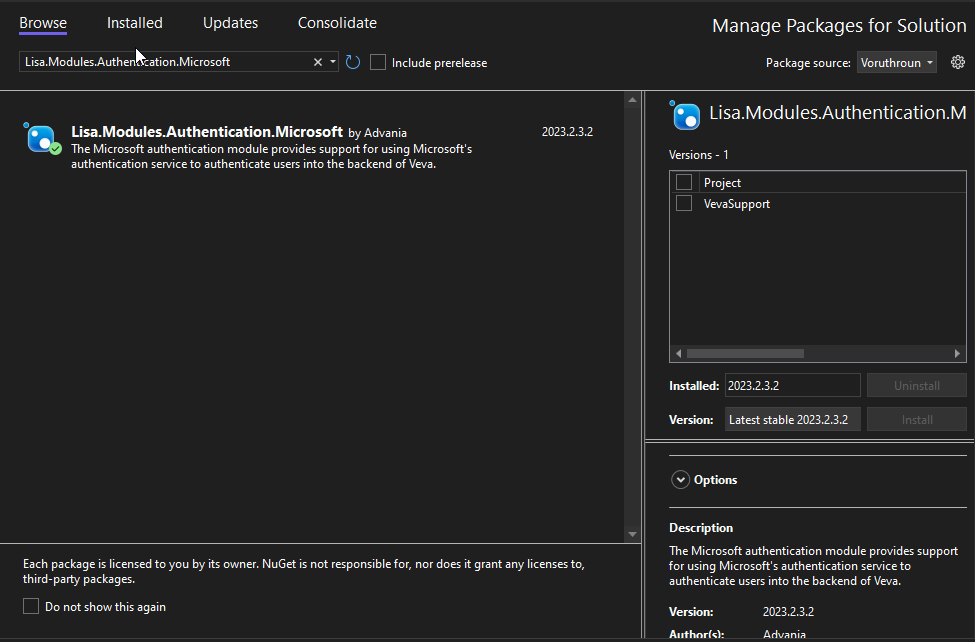Click the package icon in details pane header
Screen dimensions: 975x642
[685, 115]
